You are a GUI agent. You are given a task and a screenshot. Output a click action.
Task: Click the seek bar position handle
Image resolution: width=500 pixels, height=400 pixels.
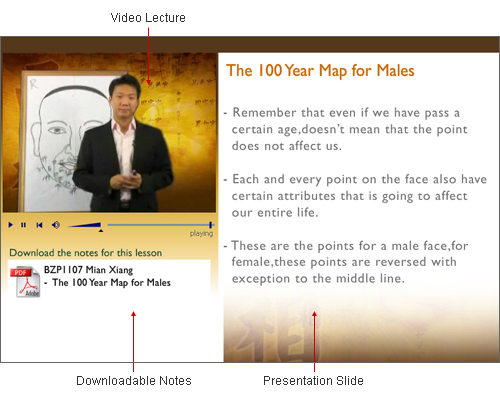210,225
